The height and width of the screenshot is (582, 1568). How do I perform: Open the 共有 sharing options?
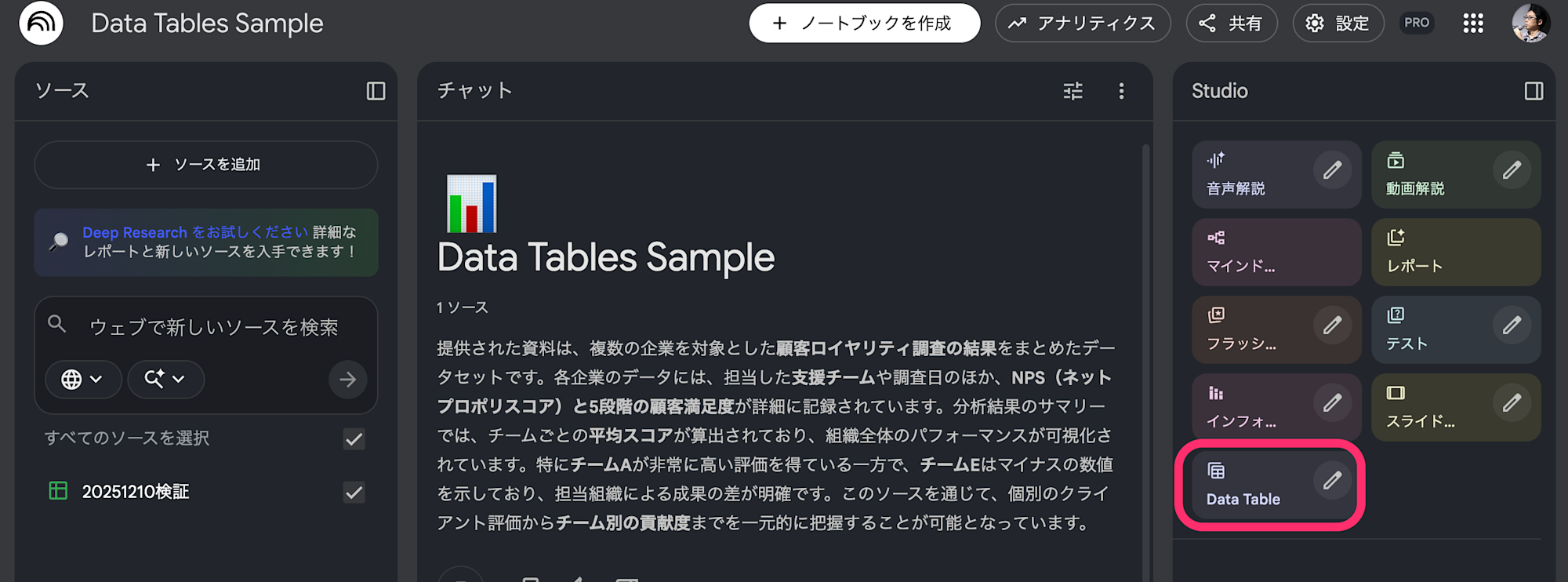[1231, 23]
